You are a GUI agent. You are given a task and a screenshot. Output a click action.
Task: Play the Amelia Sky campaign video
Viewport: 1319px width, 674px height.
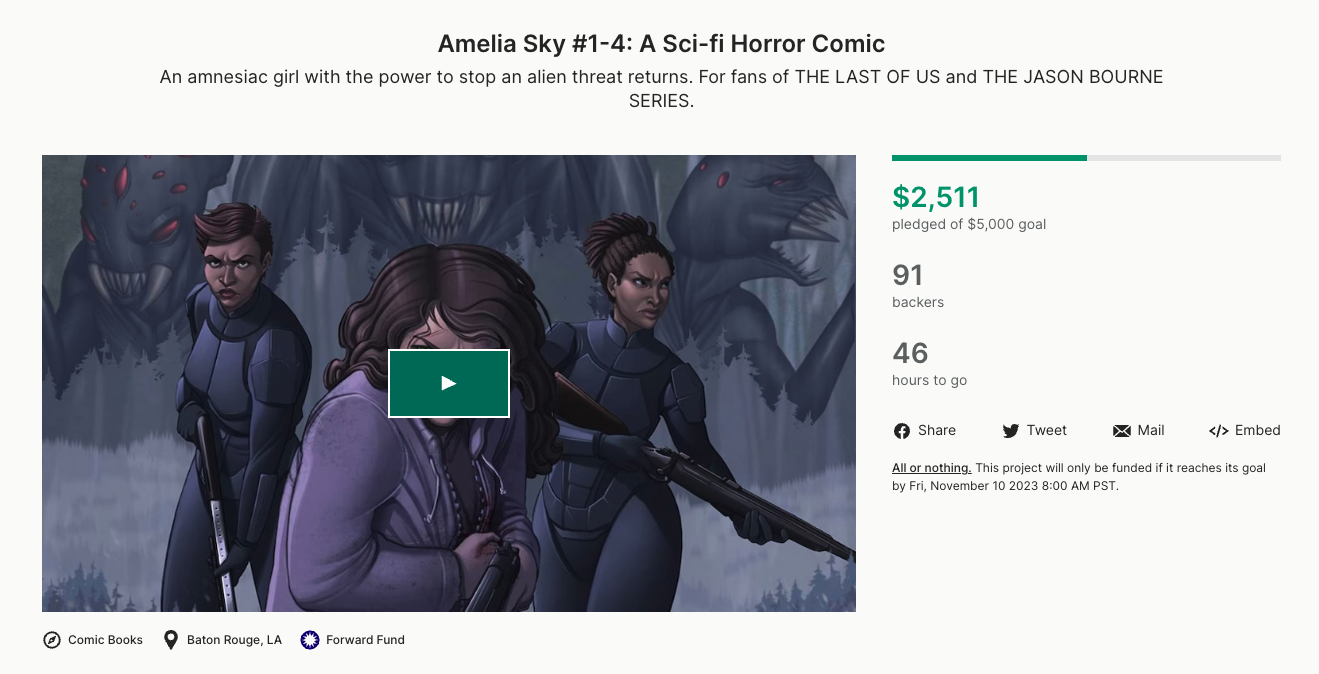pos(449,383)
